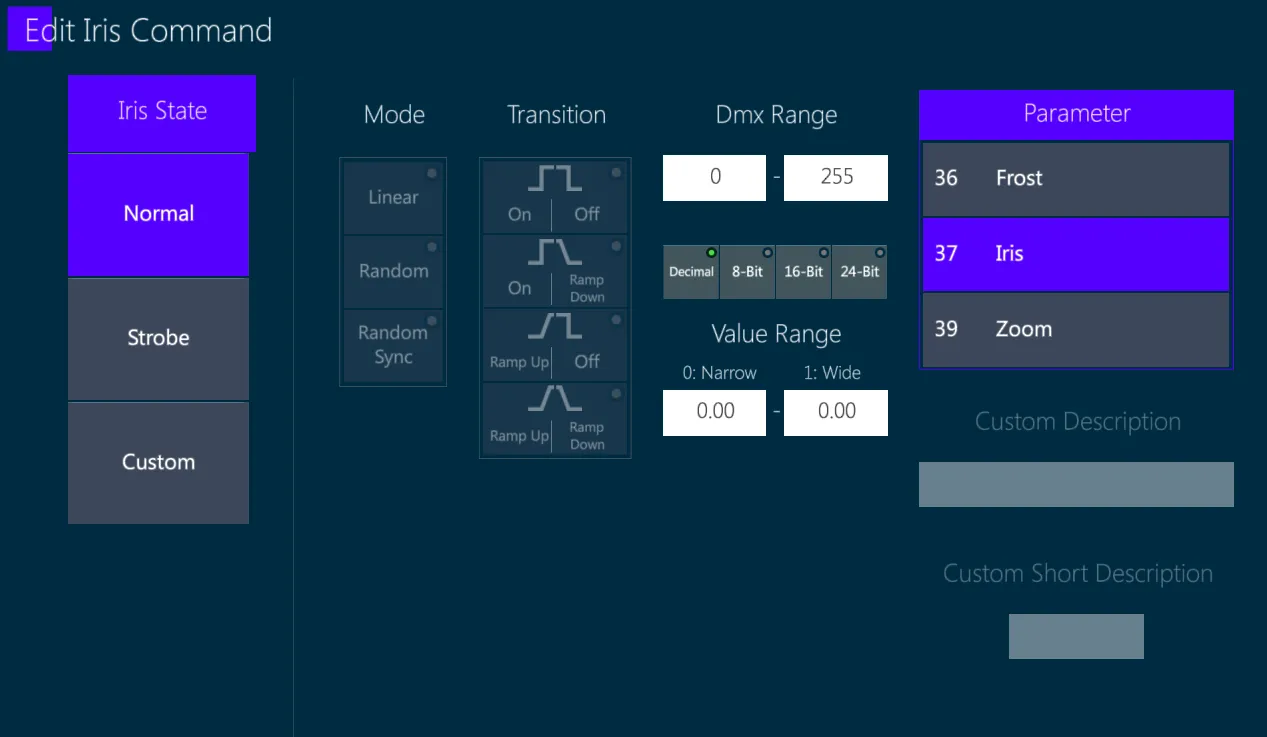Pick parameter 39 Zoom
The height and width of the screenshot is (737, 1267).
click(x=1076, y=330)
